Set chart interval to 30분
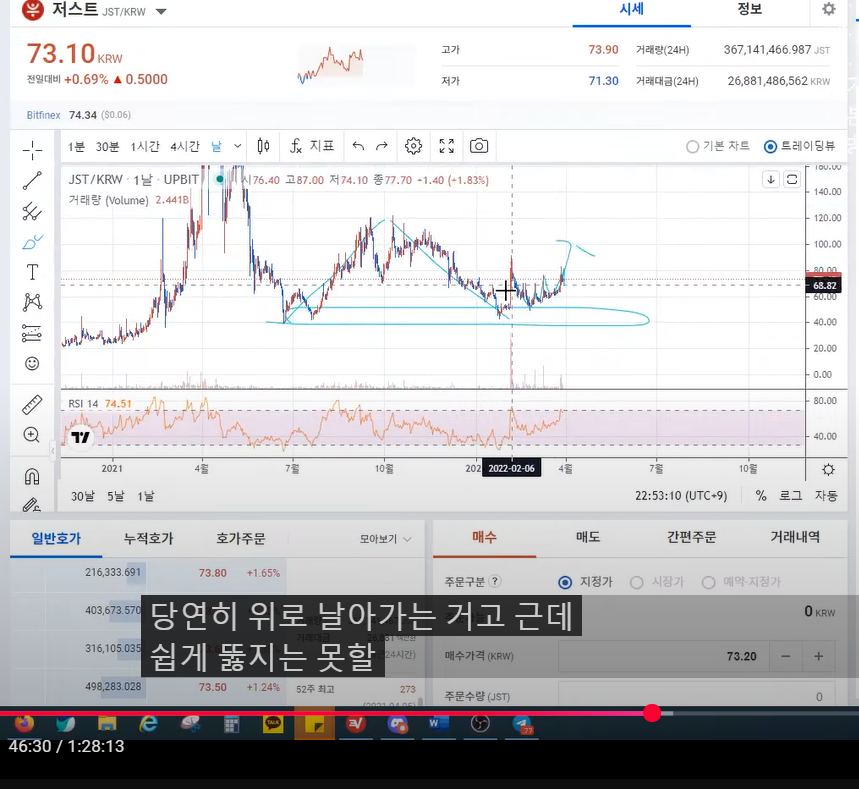Image resolution: width=859 pixels, height=789 pixels. point(107,147)
